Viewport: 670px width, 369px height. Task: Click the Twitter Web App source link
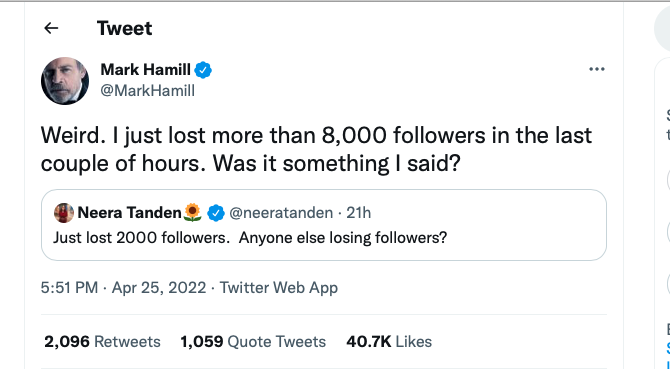279,287
